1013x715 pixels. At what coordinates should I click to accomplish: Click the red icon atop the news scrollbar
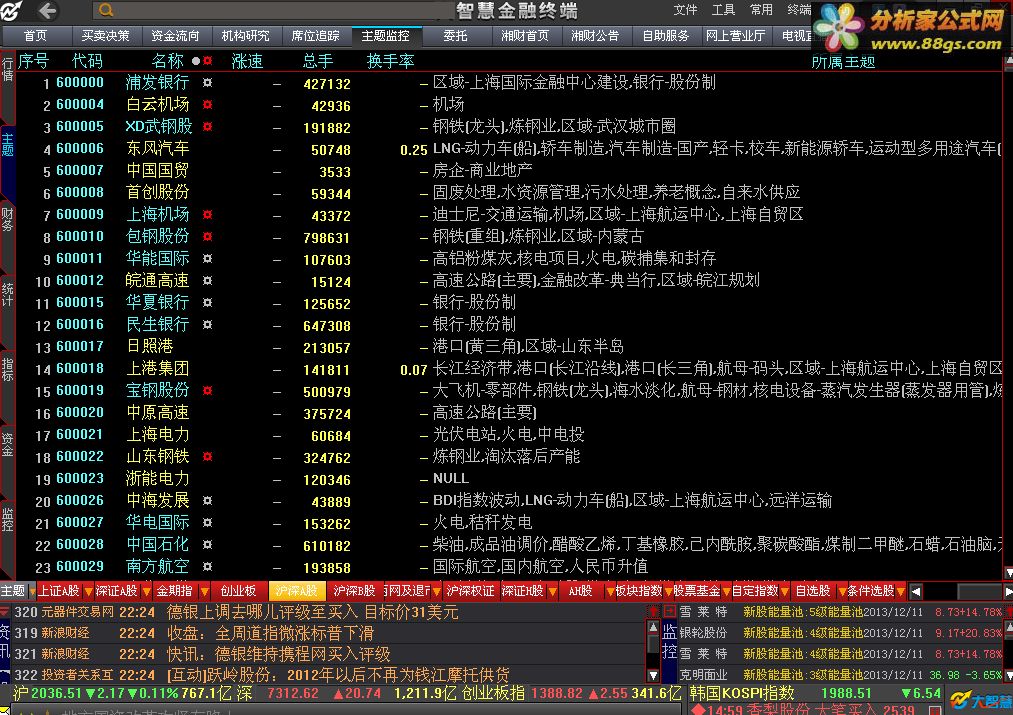tap(653, 611)
